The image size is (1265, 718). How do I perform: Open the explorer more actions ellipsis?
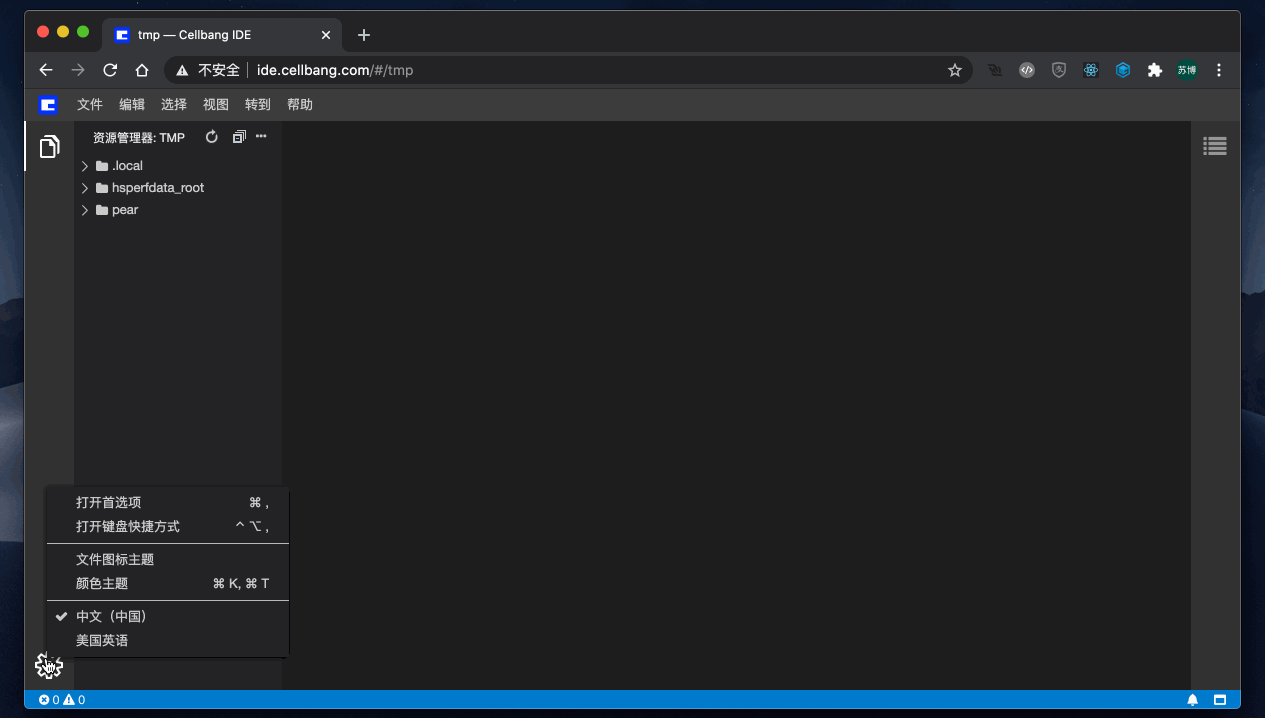261,137
